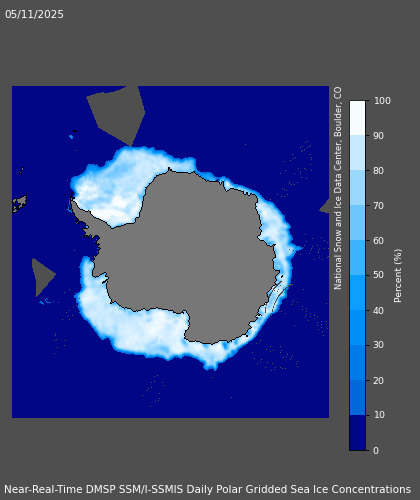Click the small gray triangle at right map edge
This screenshot has height=500, width=420.
pos(325,206)
